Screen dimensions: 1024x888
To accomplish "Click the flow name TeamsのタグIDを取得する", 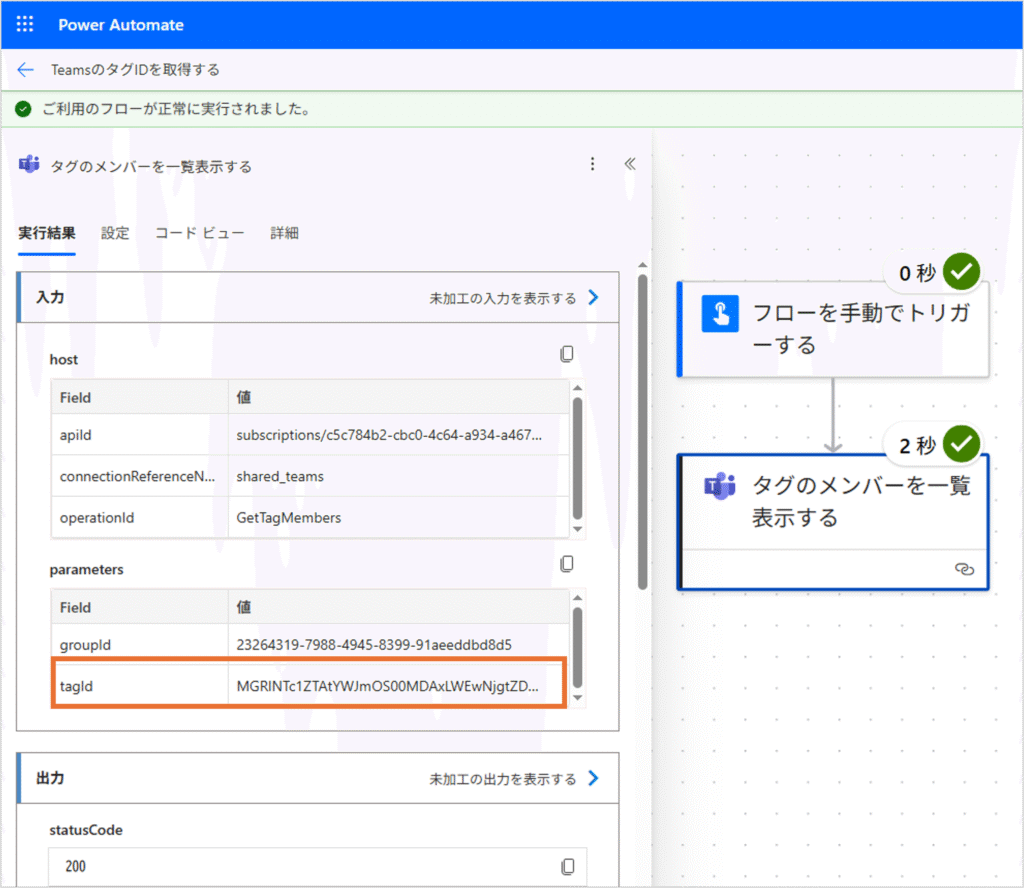I will point(135,70).
